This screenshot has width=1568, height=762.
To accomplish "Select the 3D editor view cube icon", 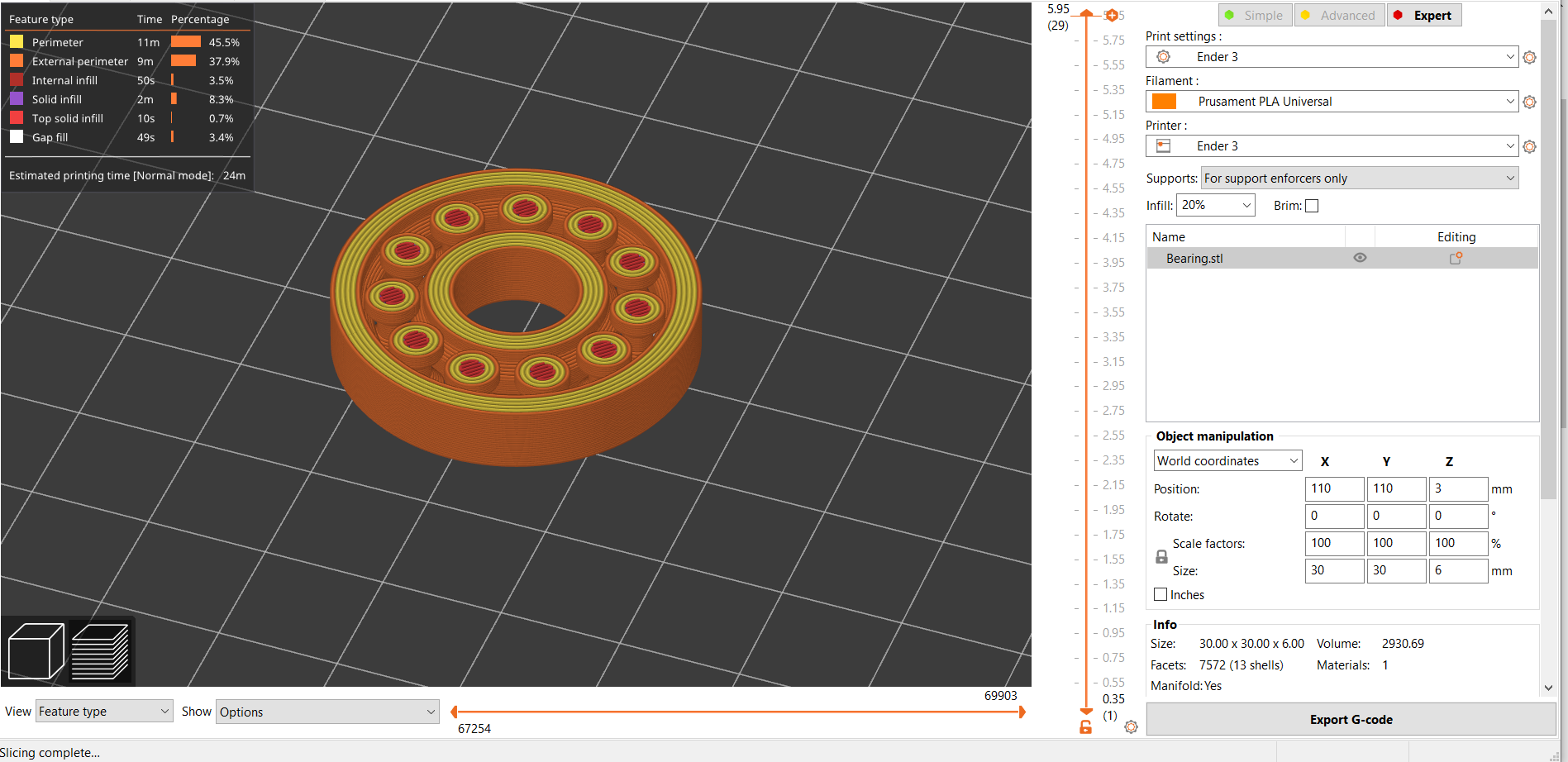I will click(35, 651).
